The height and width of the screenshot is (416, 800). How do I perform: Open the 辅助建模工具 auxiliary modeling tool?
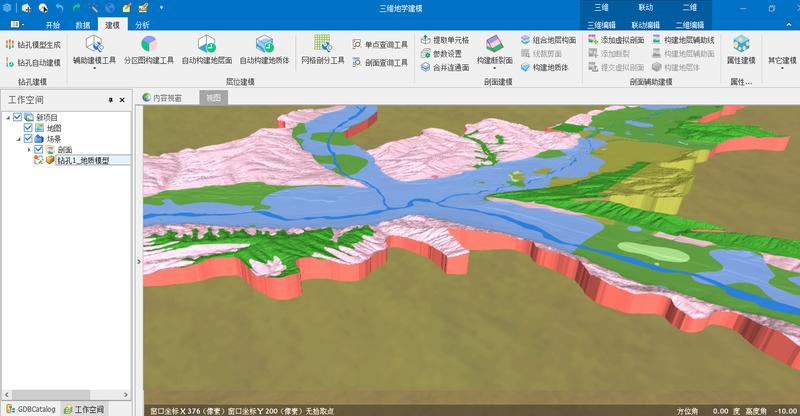tap(94, 50)
